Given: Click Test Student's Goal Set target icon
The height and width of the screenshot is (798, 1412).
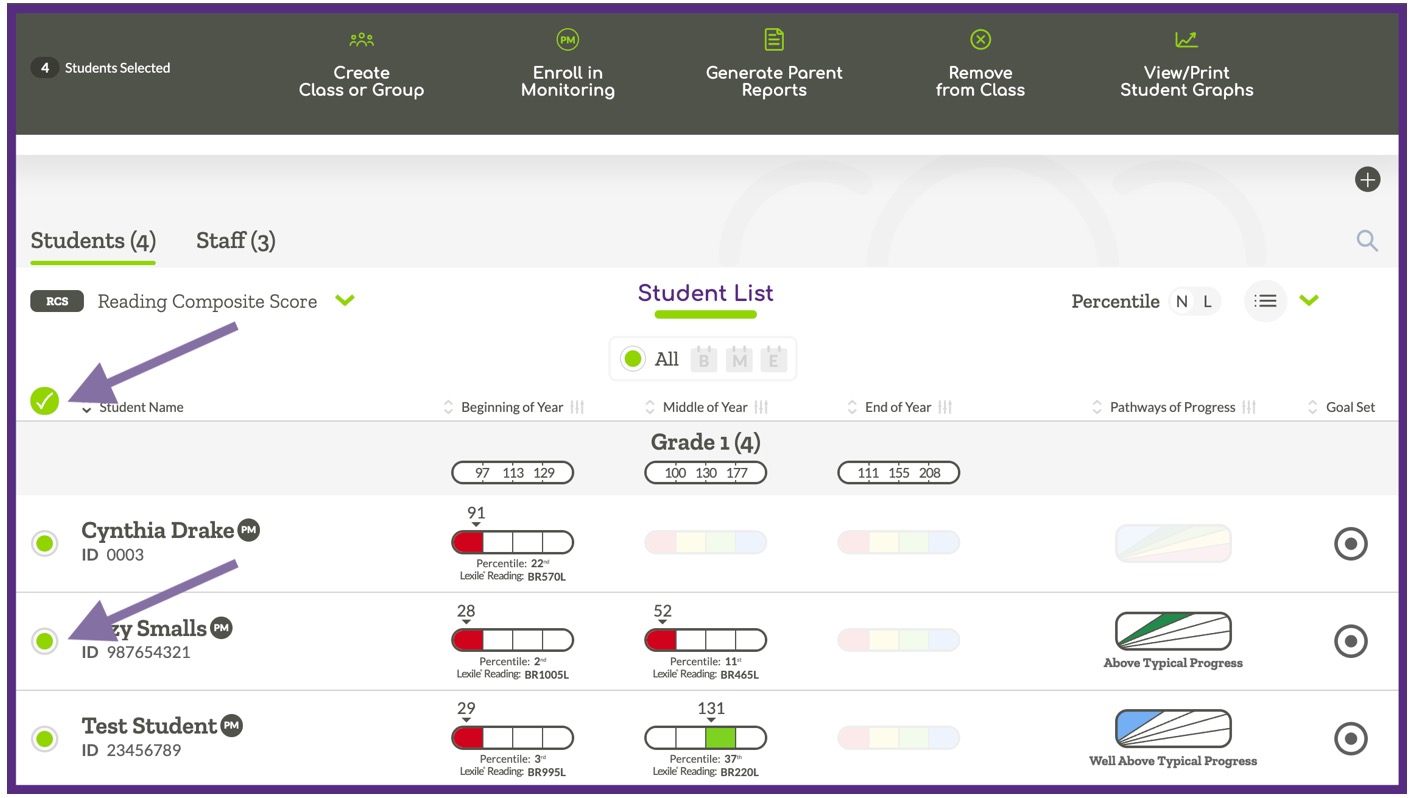Looking at the screenshot, I should [1351, 738].
